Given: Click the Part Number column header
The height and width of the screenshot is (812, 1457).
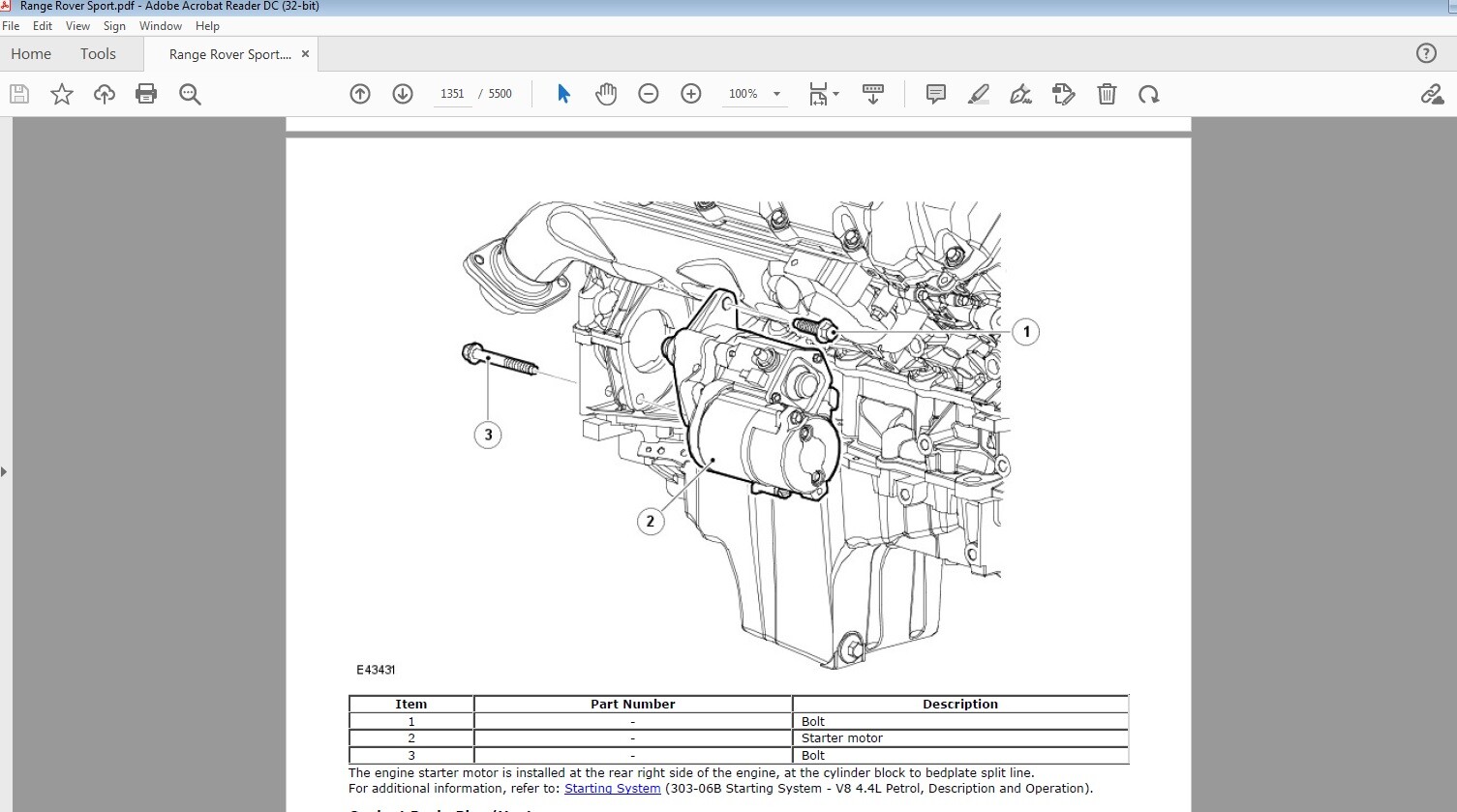Looking at the screenshot, I should pos(633,705).
